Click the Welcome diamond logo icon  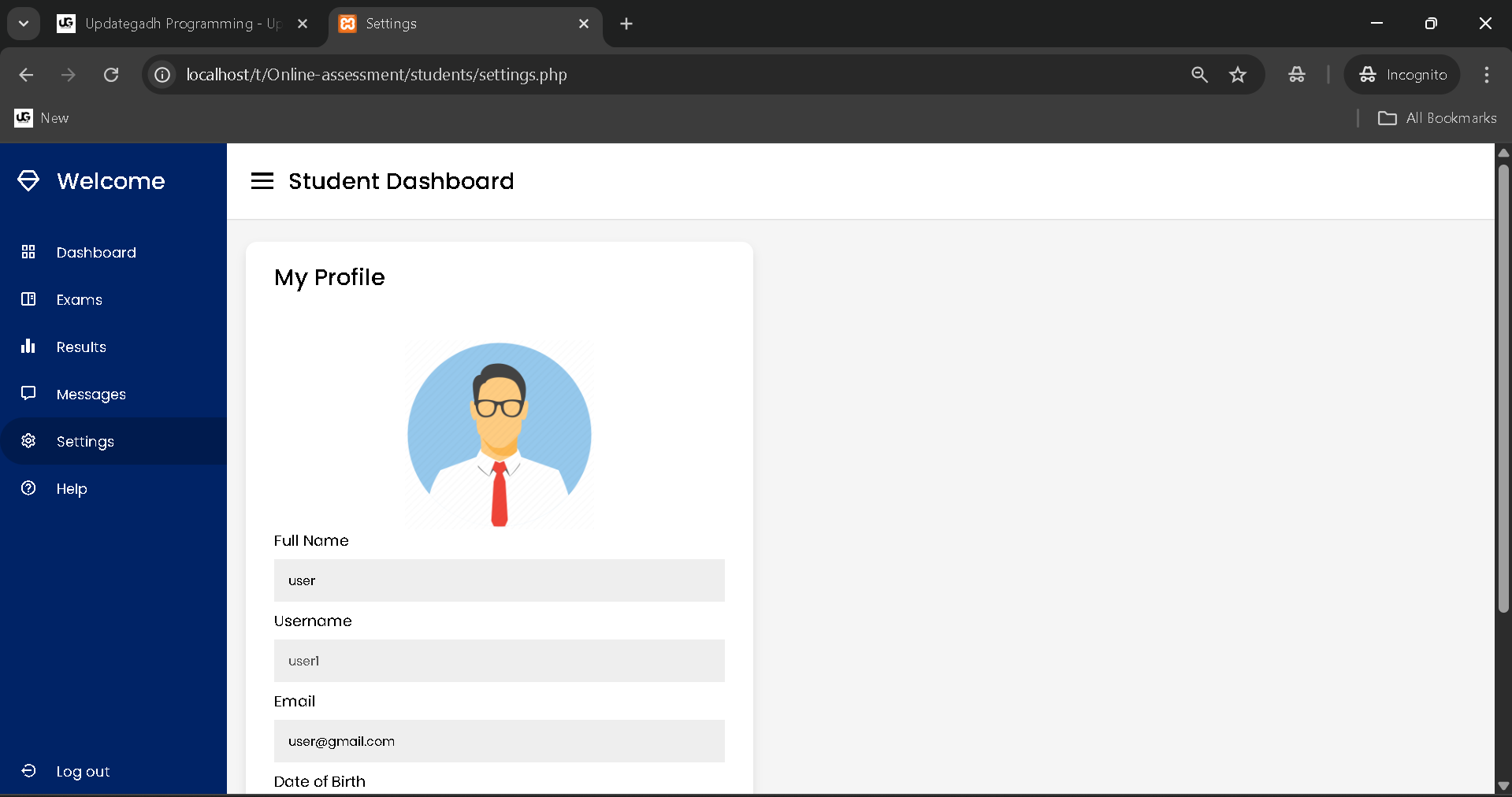click(x=28, y=181)
